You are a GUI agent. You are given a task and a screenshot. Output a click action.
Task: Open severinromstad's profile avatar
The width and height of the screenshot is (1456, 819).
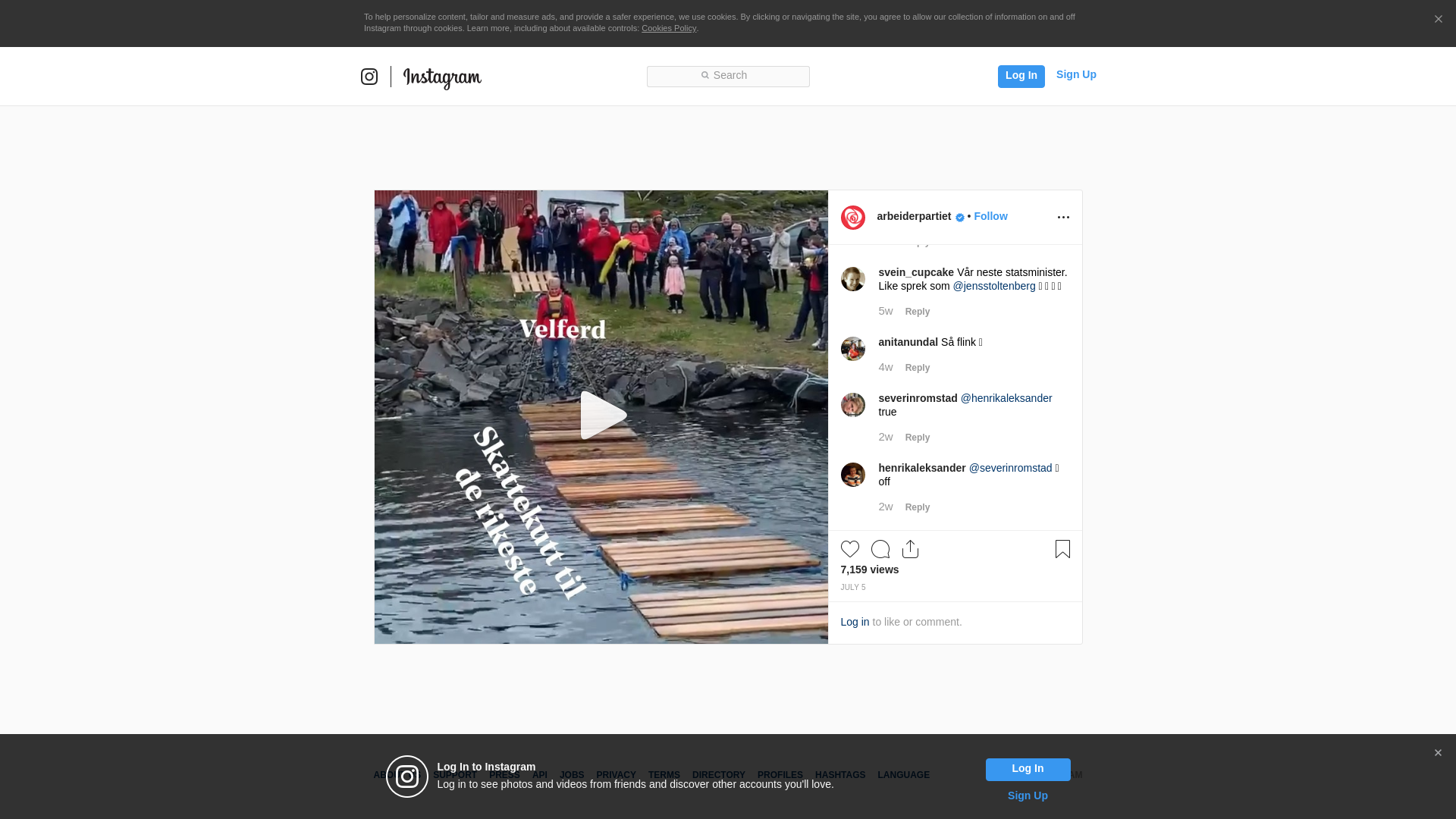(x=853, y=405)
